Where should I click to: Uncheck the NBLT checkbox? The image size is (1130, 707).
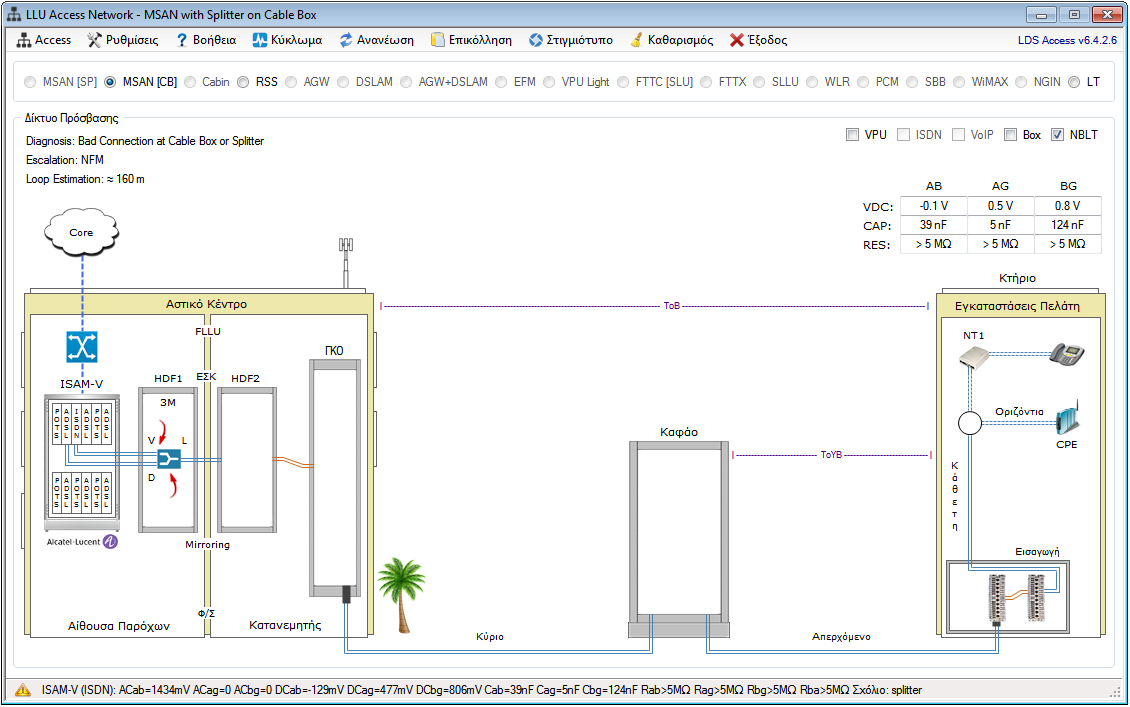(1058, 135)
